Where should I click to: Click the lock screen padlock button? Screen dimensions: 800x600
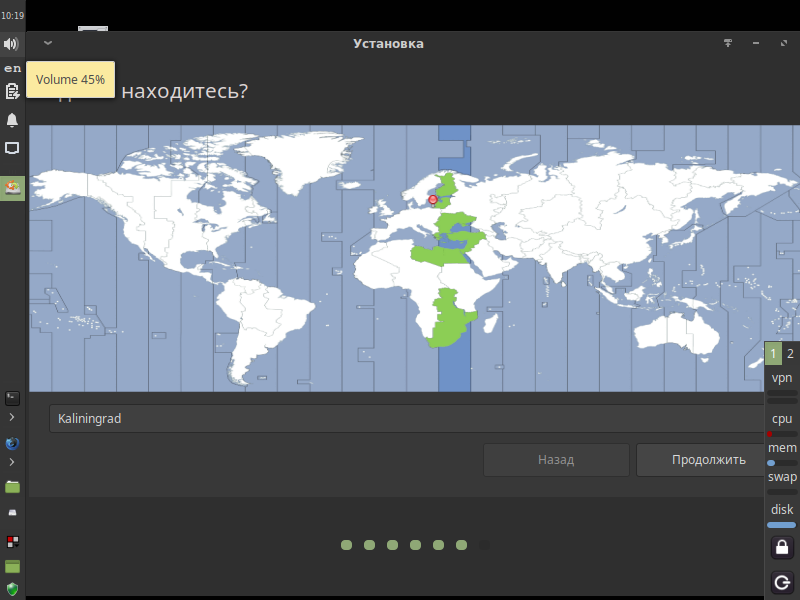[782, 547]
